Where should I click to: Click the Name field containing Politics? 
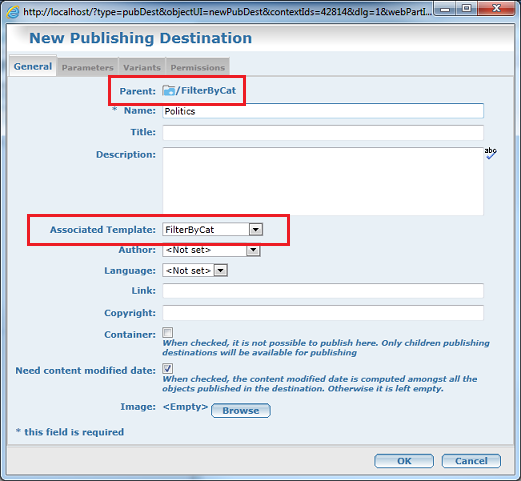tap(323, 111)
